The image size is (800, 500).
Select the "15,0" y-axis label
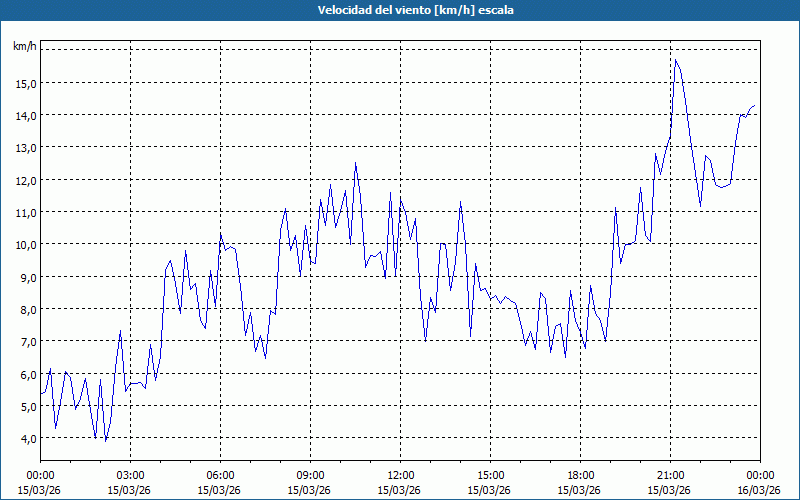[26, 84]
